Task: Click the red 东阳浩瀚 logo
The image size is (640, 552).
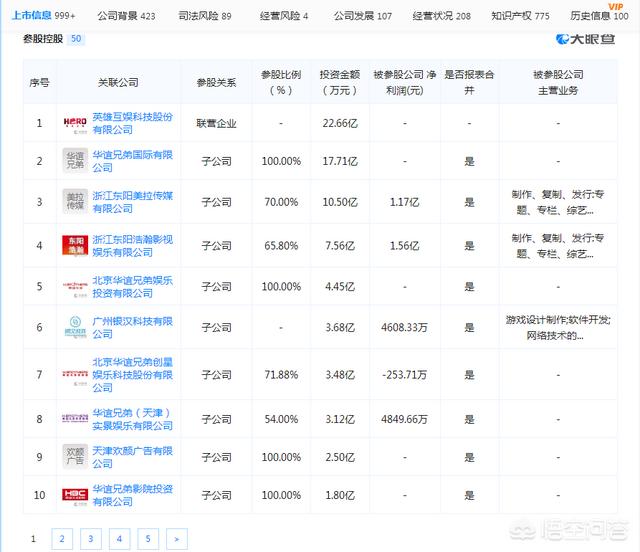Action: point(75,245)
